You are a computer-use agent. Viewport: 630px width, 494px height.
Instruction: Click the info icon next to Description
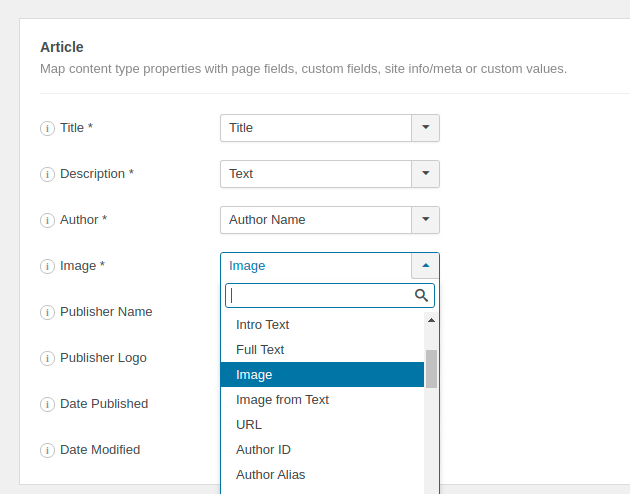(47, 174)
